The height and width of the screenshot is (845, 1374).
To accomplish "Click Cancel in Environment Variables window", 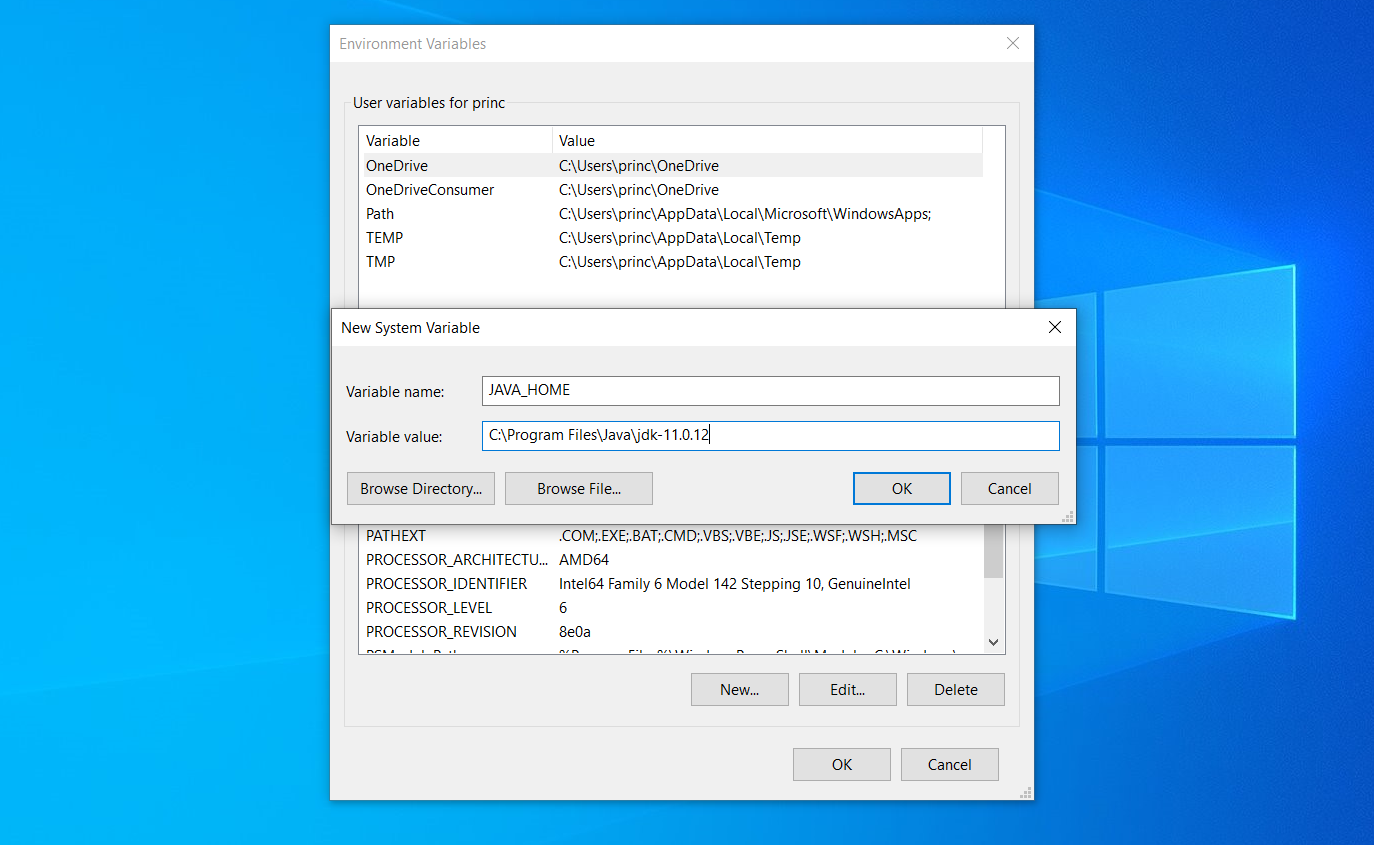I will [950, 765].
